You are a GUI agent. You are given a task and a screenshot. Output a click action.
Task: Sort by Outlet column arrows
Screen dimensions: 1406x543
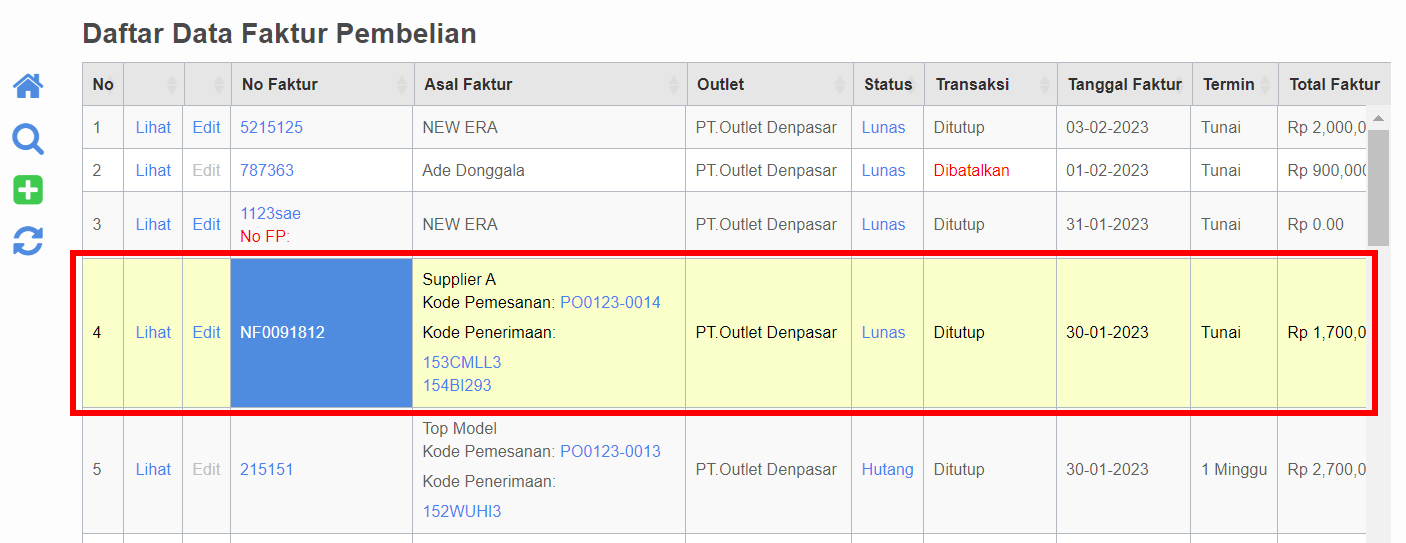tap(842, 85)
